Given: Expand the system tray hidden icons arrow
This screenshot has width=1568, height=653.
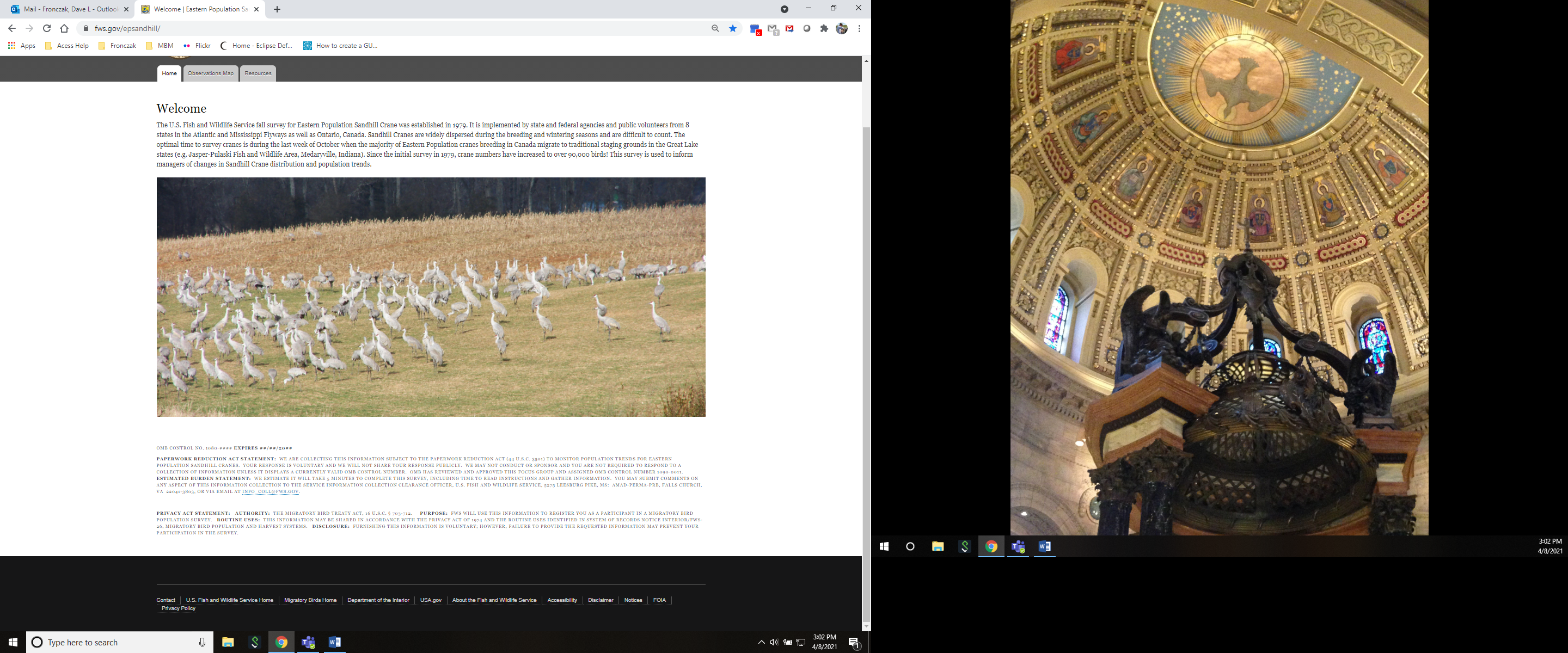Looking at the screenshot, I should (761, 642).
